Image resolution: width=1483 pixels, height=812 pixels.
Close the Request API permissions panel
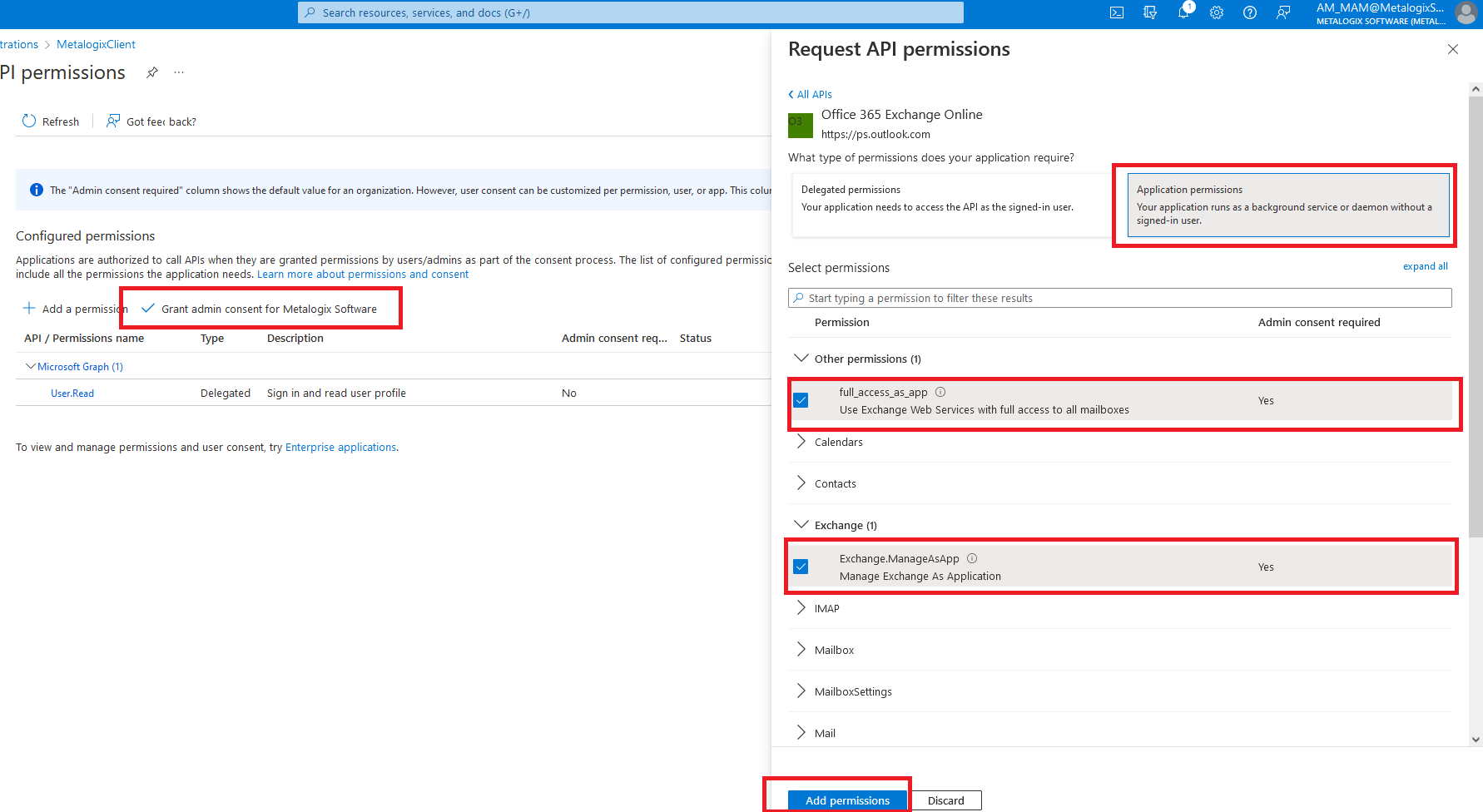(1453, 49)
